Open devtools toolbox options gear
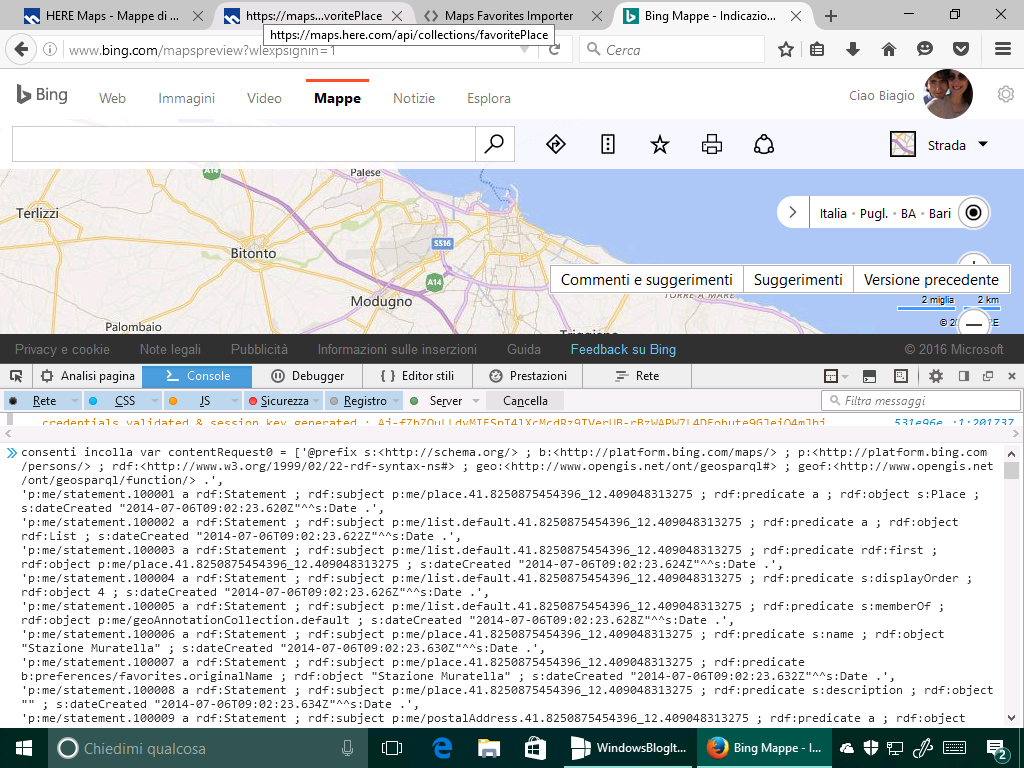The height and width of the screenshot is (768, 1024). 936,376
